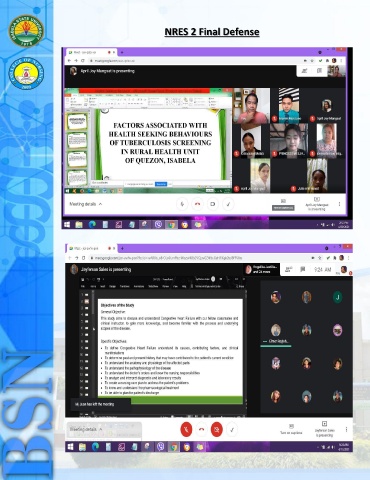The width and height of the screenshot is (370, 480).
Task: Click the 'Joyfersan Sales is presenting' button
Action: [x=324, y=429]
